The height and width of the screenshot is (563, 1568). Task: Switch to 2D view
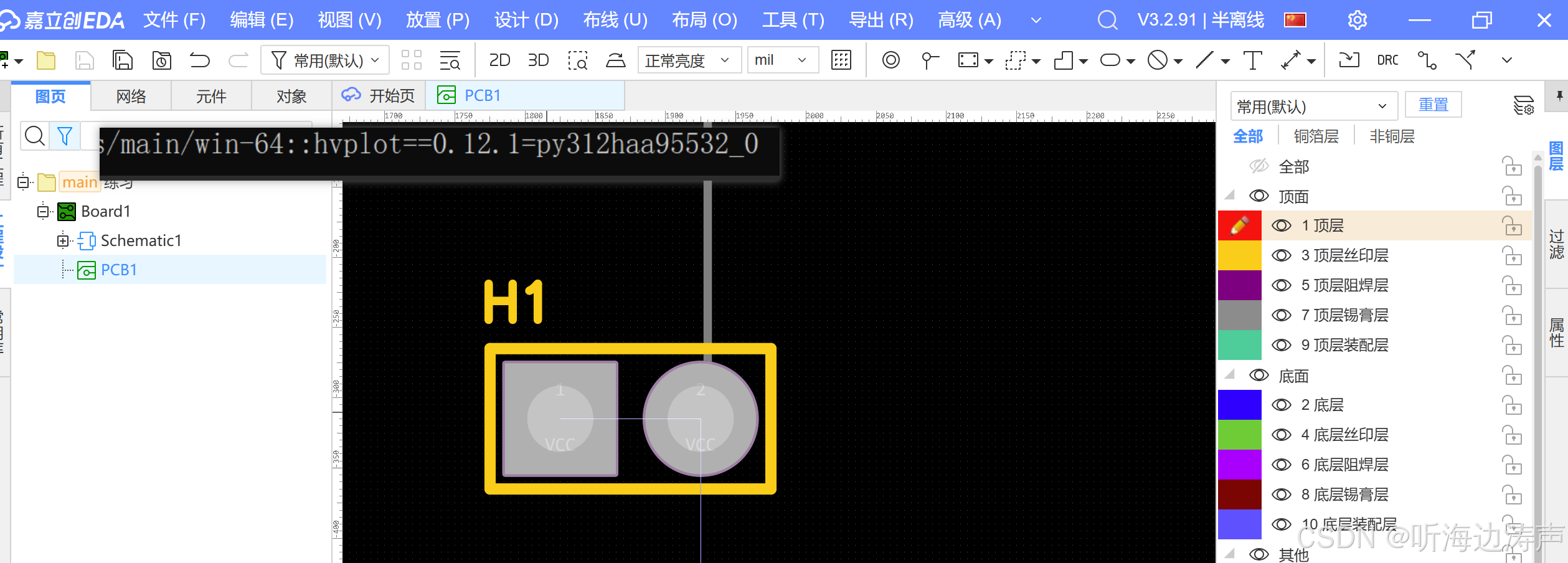[499, 60]
